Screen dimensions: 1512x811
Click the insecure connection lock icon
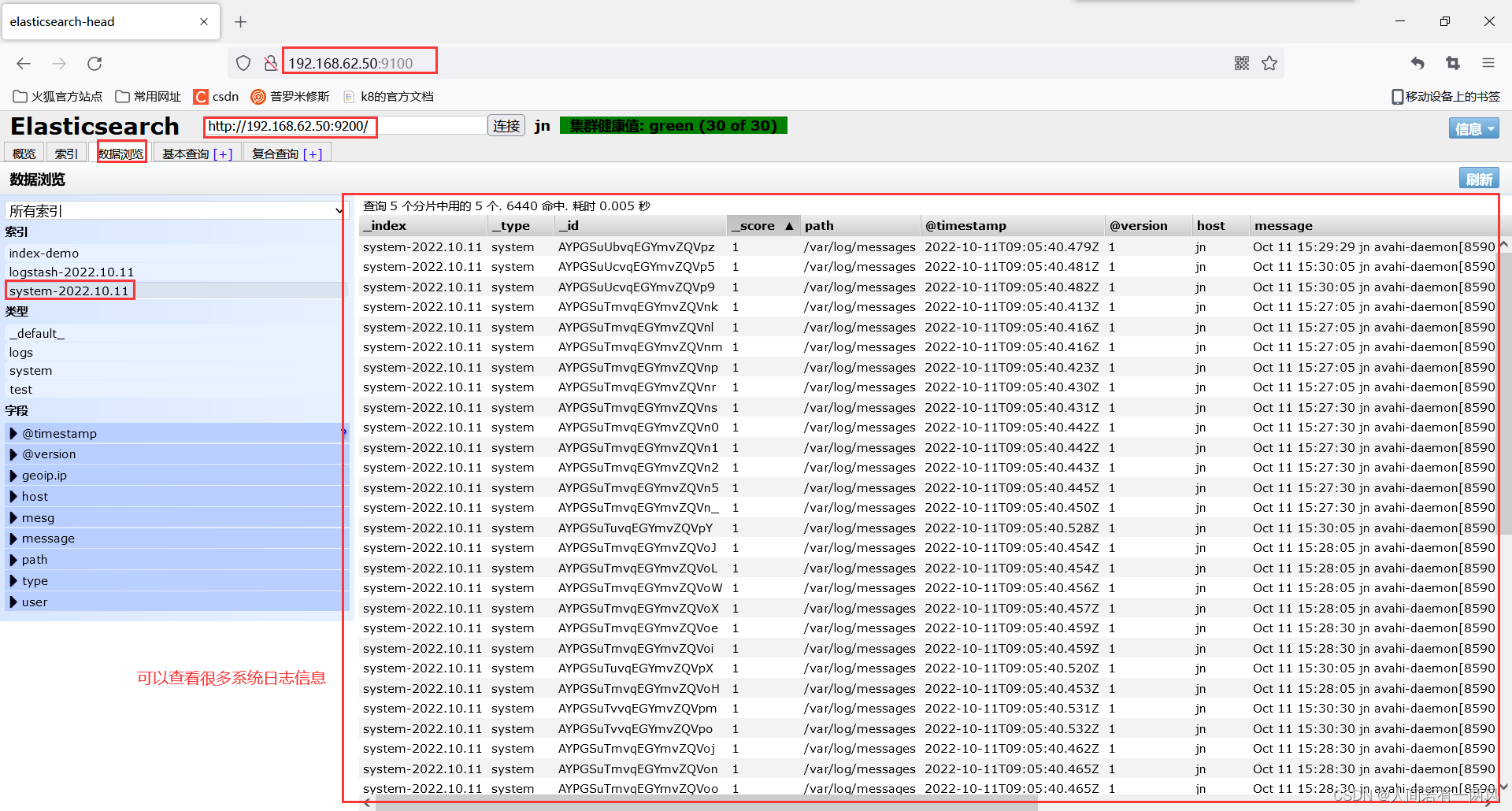[270, 63]
